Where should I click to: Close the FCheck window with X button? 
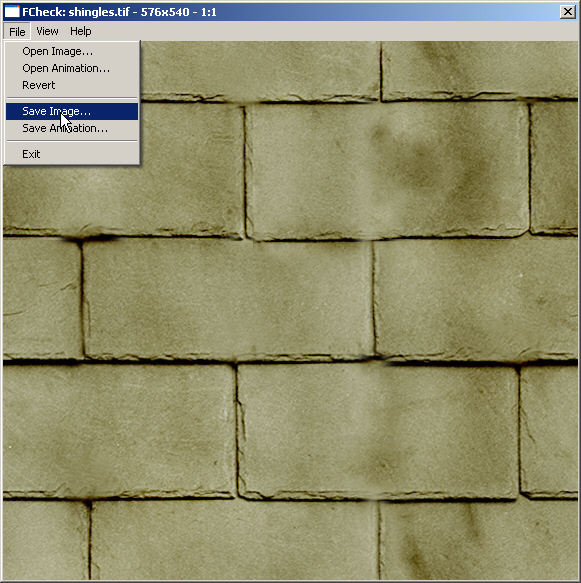tap(568, 12)
